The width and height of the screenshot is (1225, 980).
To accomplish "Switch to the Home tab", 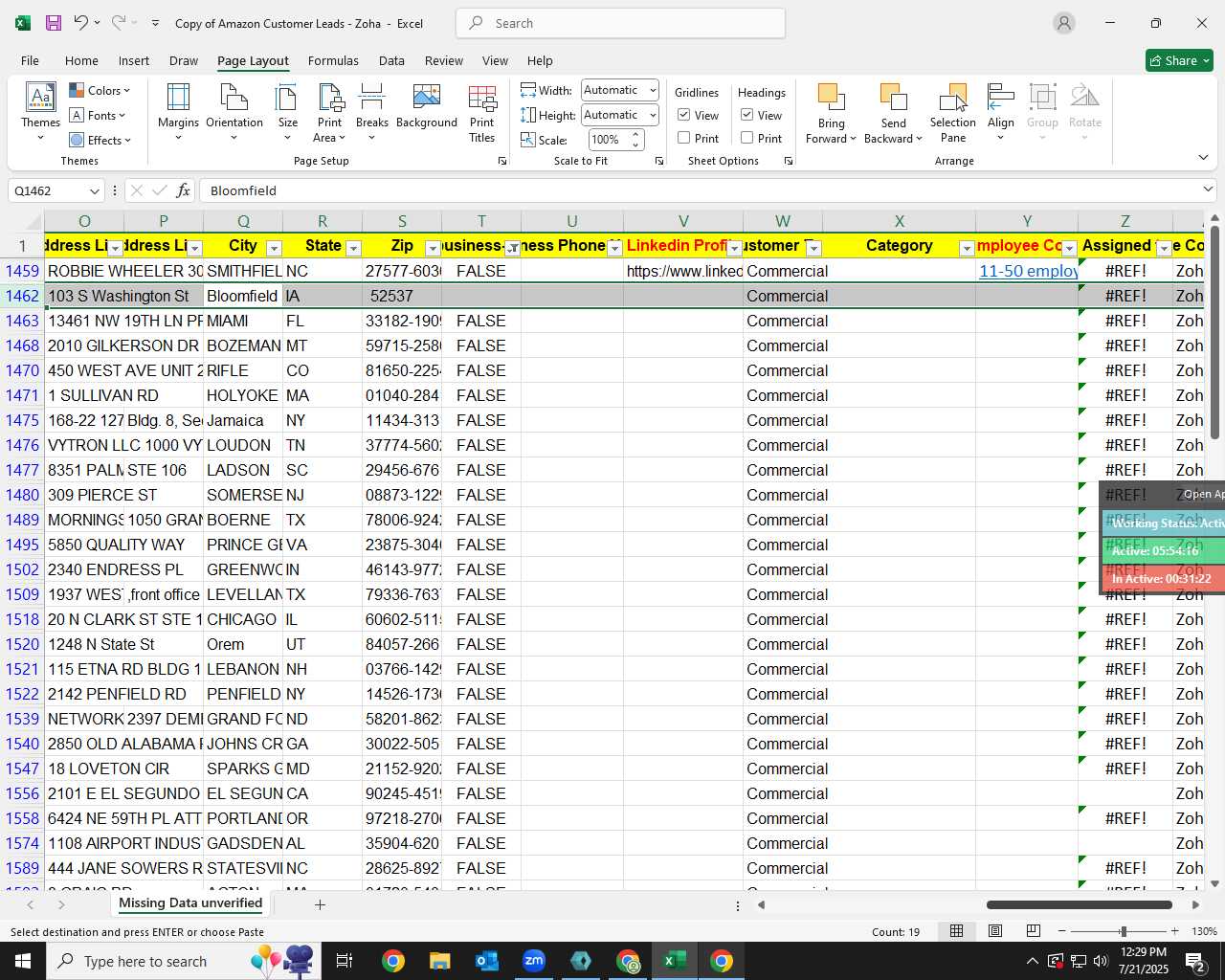I will (x=81, y=60).
